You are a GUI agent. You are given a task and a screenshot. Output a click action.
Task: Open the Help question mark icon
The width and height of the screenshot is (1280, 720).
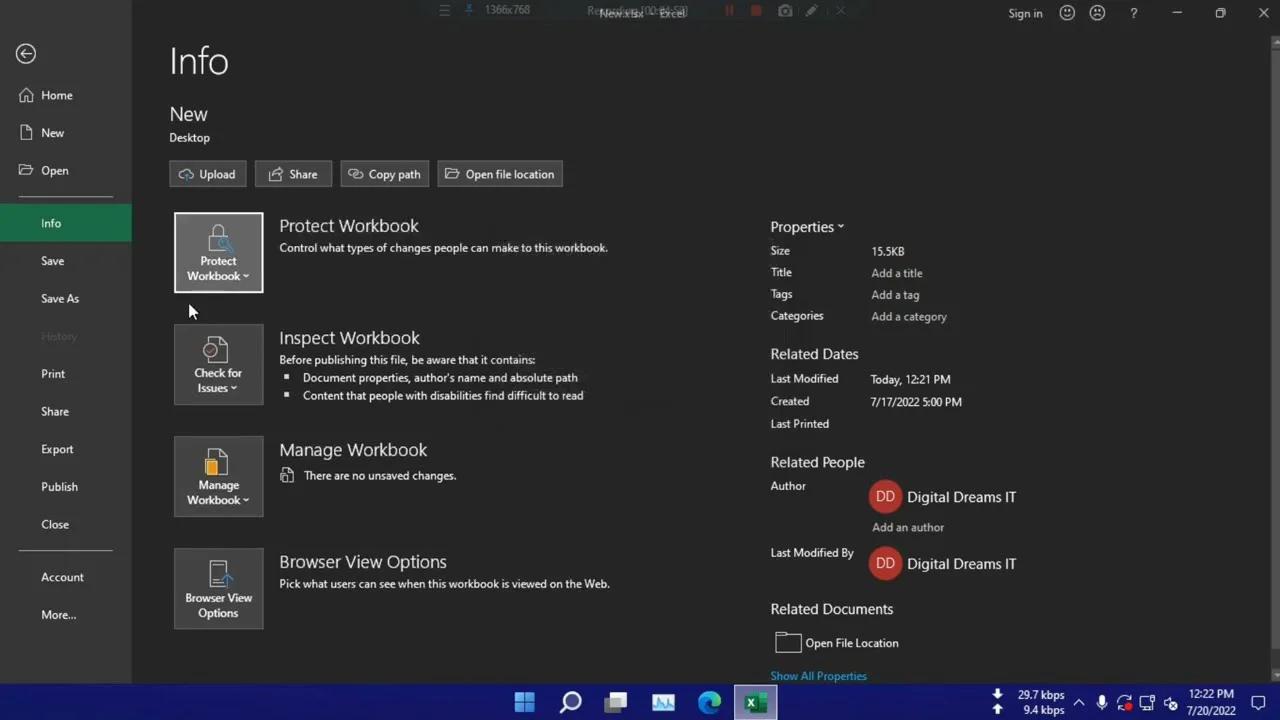point(1133,13)
